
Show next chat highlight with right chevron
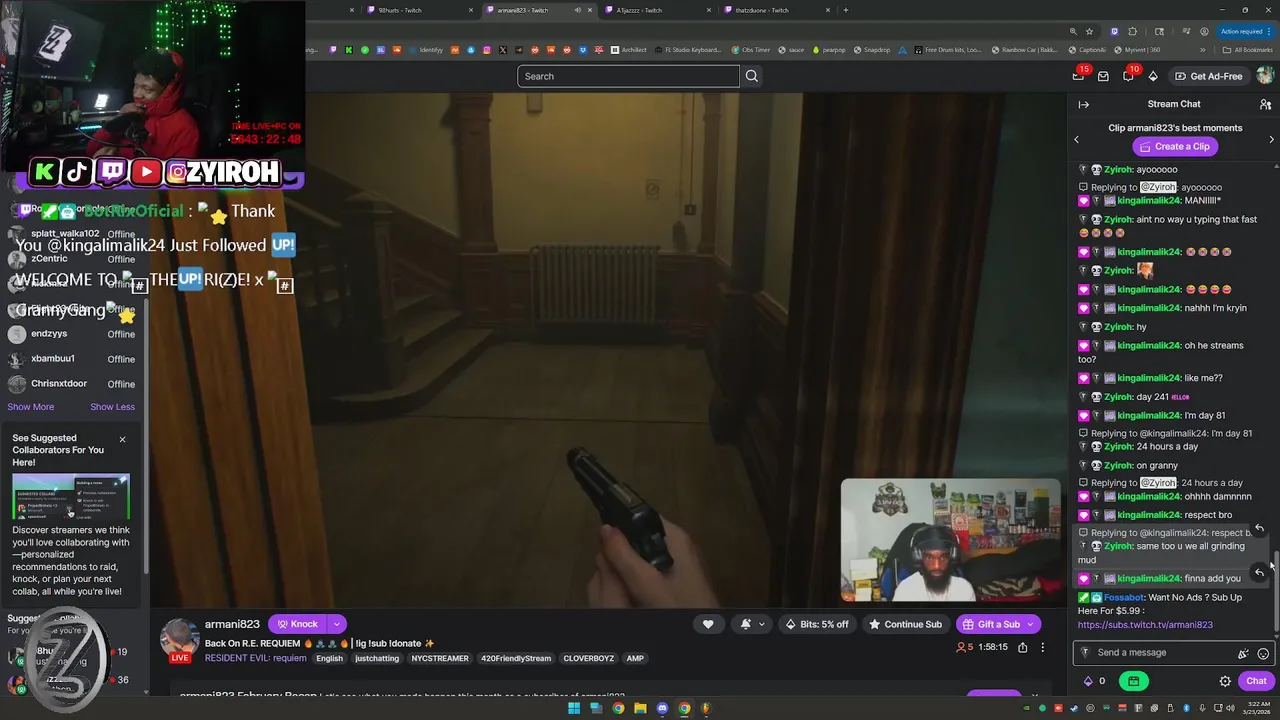tap(1271, 139)
